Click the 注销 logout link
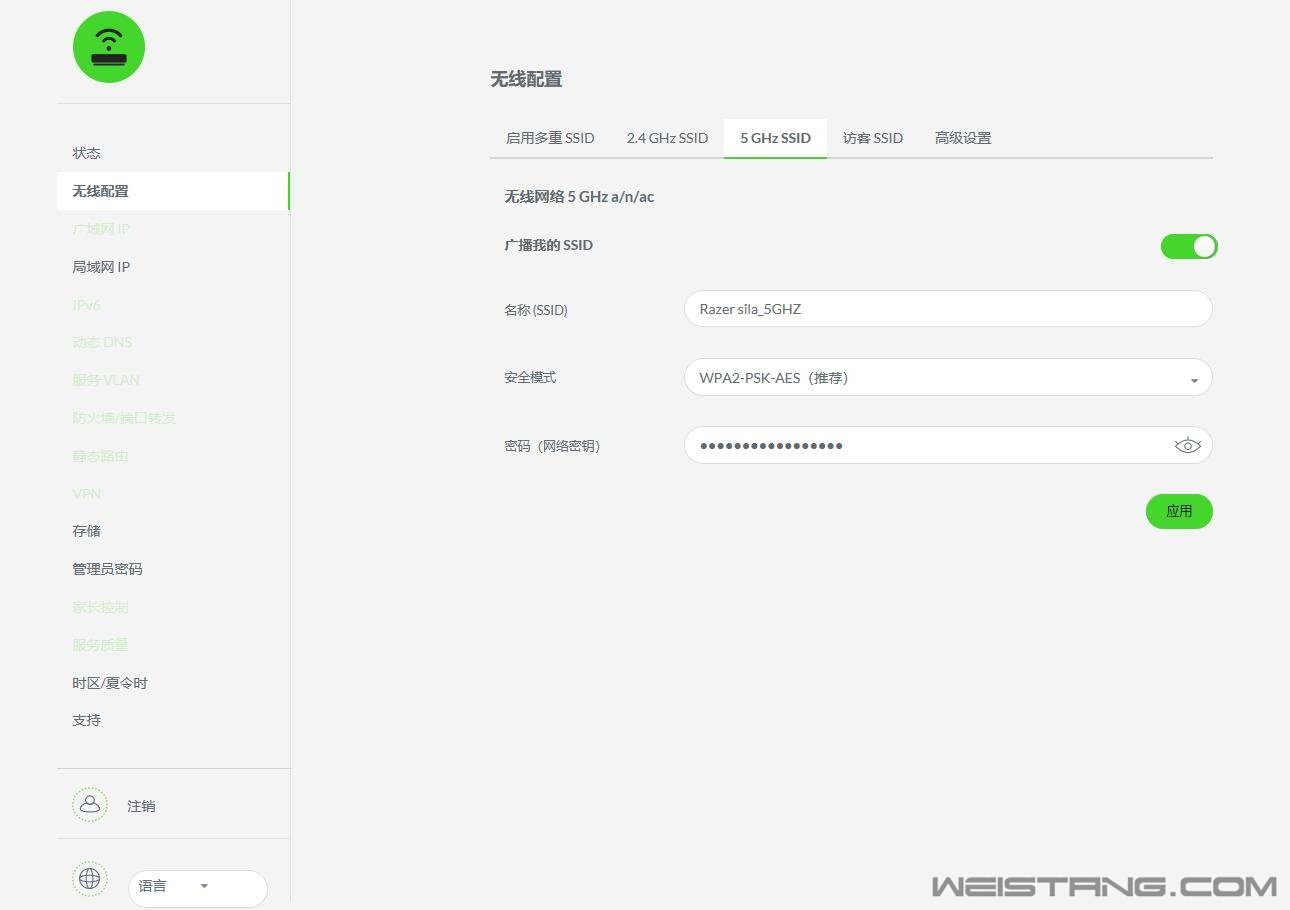Screen dimensions: 1290x910 (x=141, y=806)
